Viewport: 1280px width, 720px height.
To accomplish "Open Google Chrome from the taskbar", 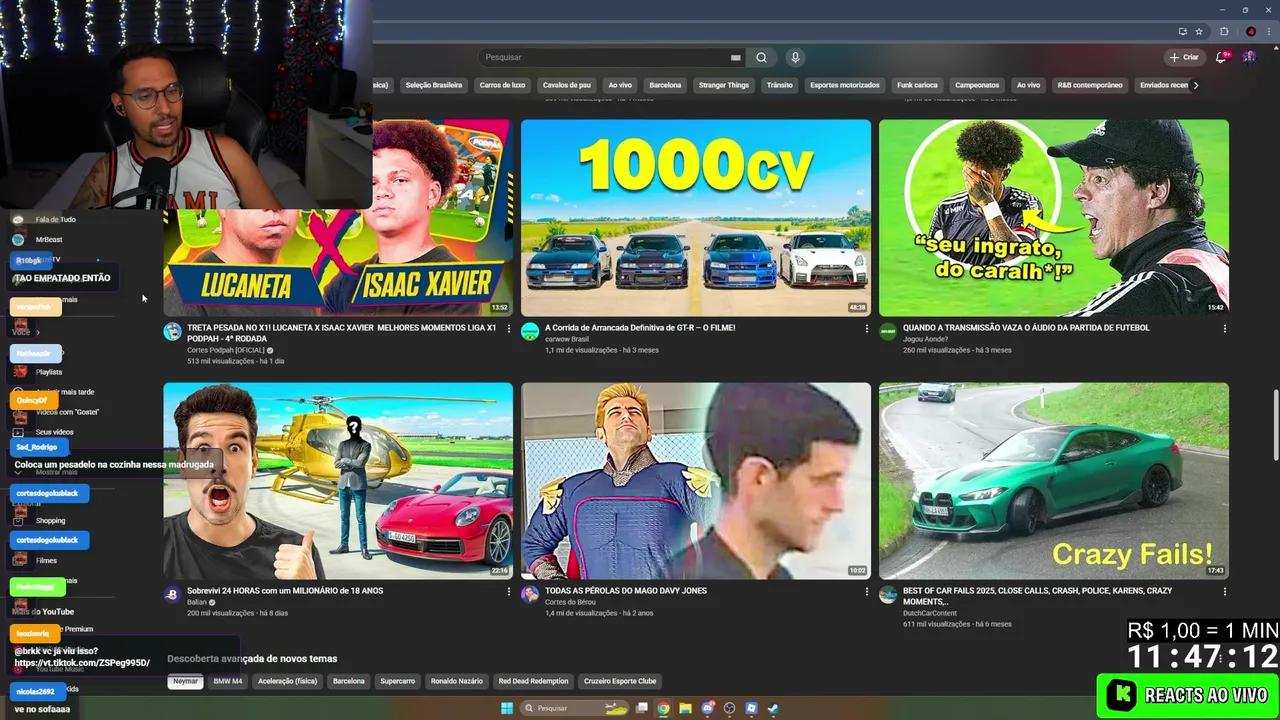I will [663, 708].
